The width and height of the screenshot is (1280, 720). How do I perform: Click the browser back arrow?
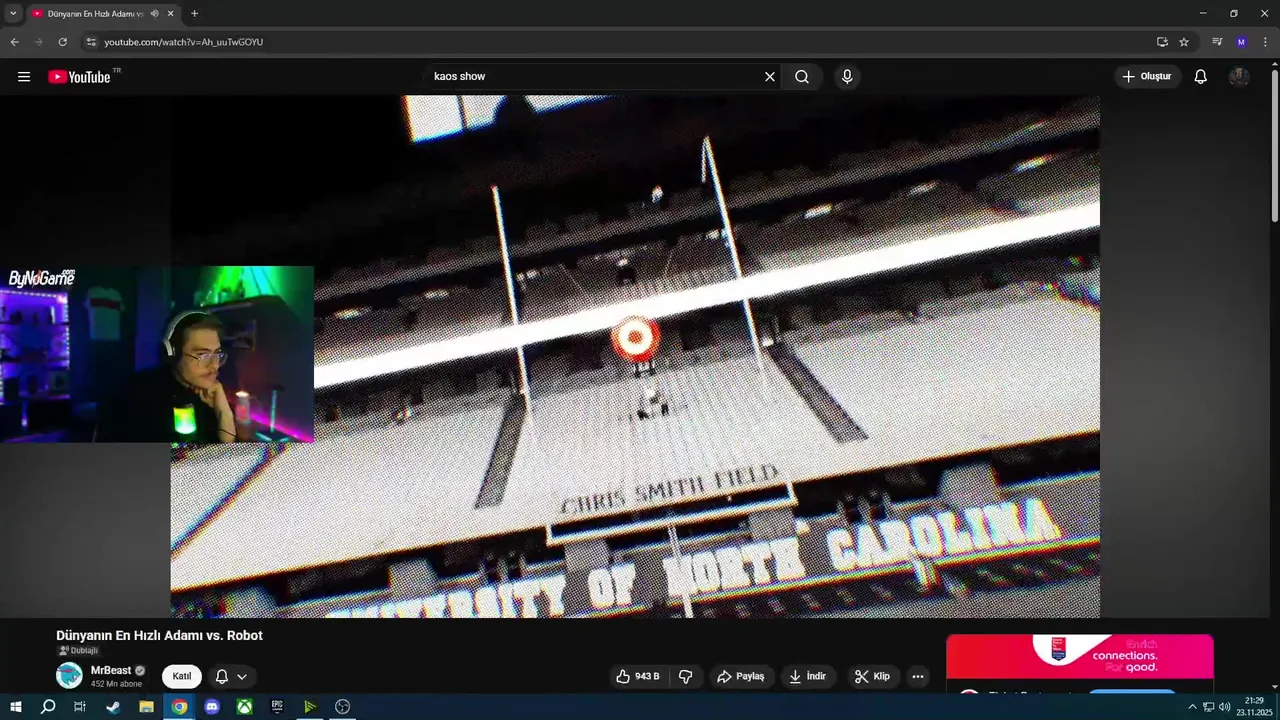tap(14, 42)
